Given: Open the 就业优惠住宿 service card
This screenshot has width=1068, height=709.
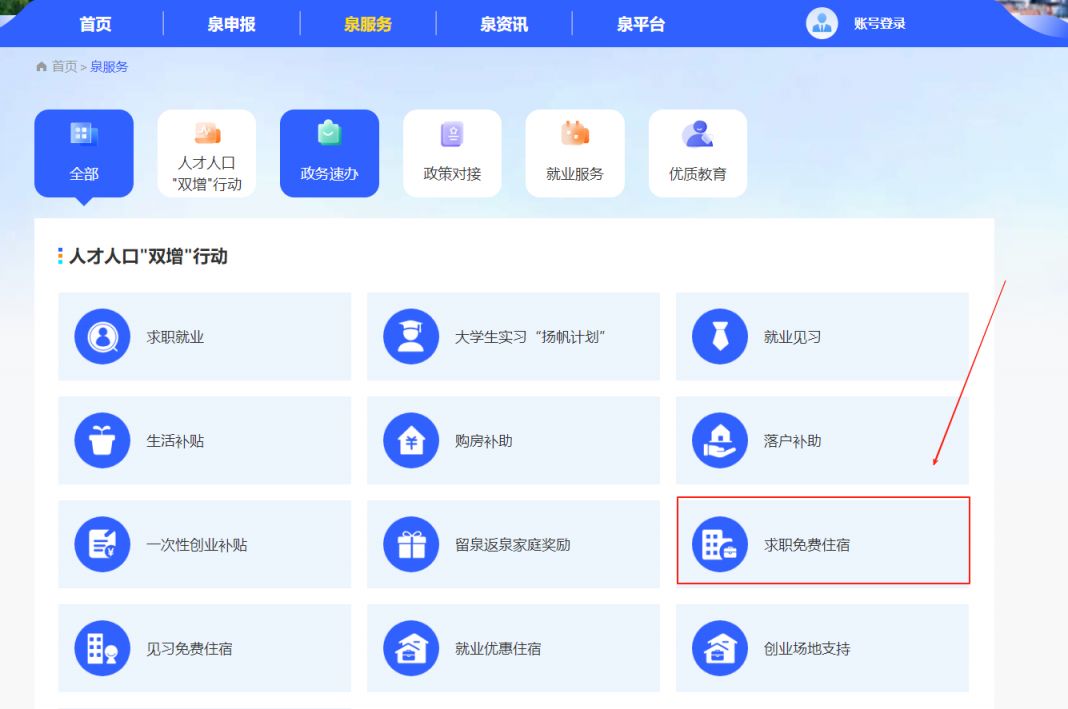Looking at the screenshot, I should coord(513,648).
